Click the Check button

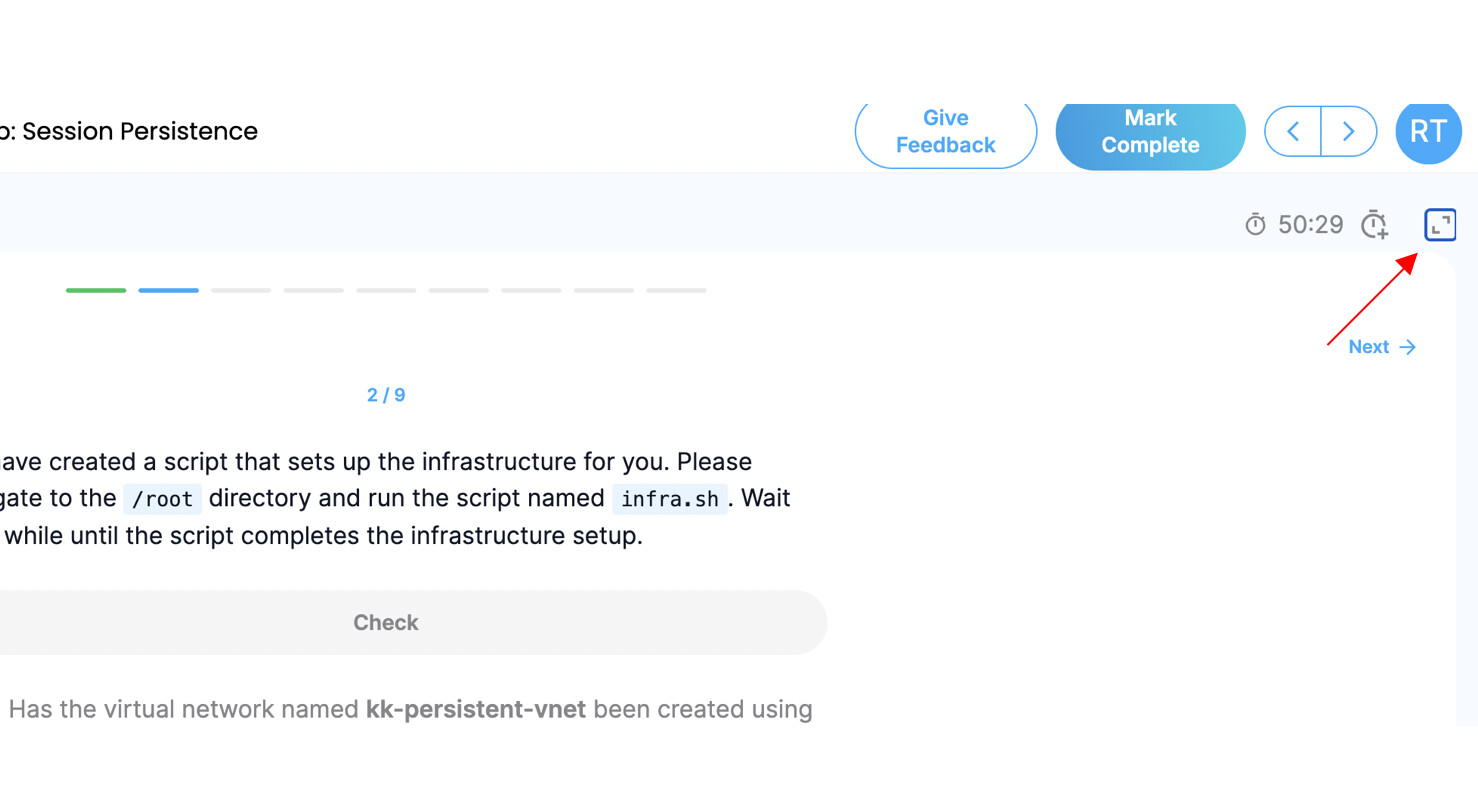pyautogui.click(x=386, y=622)
